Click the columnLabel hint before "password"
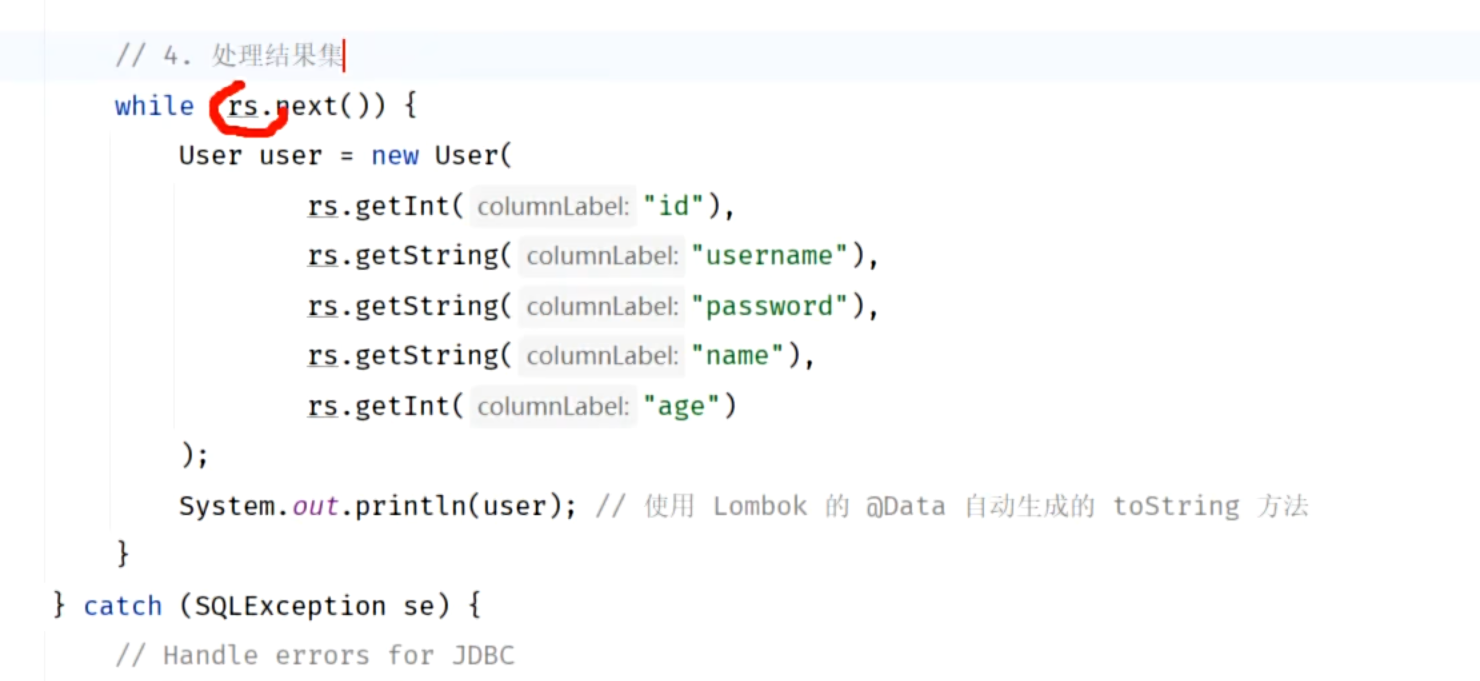This screenshot has width=1480, height=681. coord(602,307)
